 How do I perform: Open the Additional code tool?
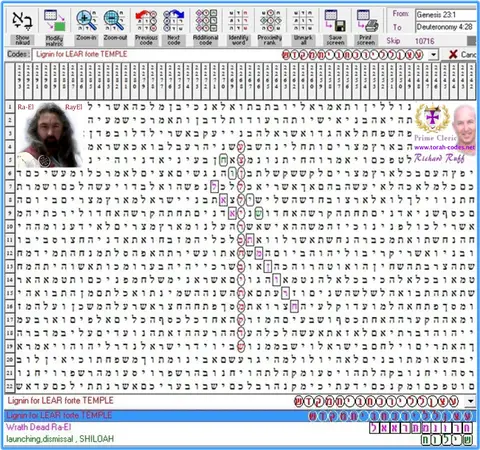[206, 21]
